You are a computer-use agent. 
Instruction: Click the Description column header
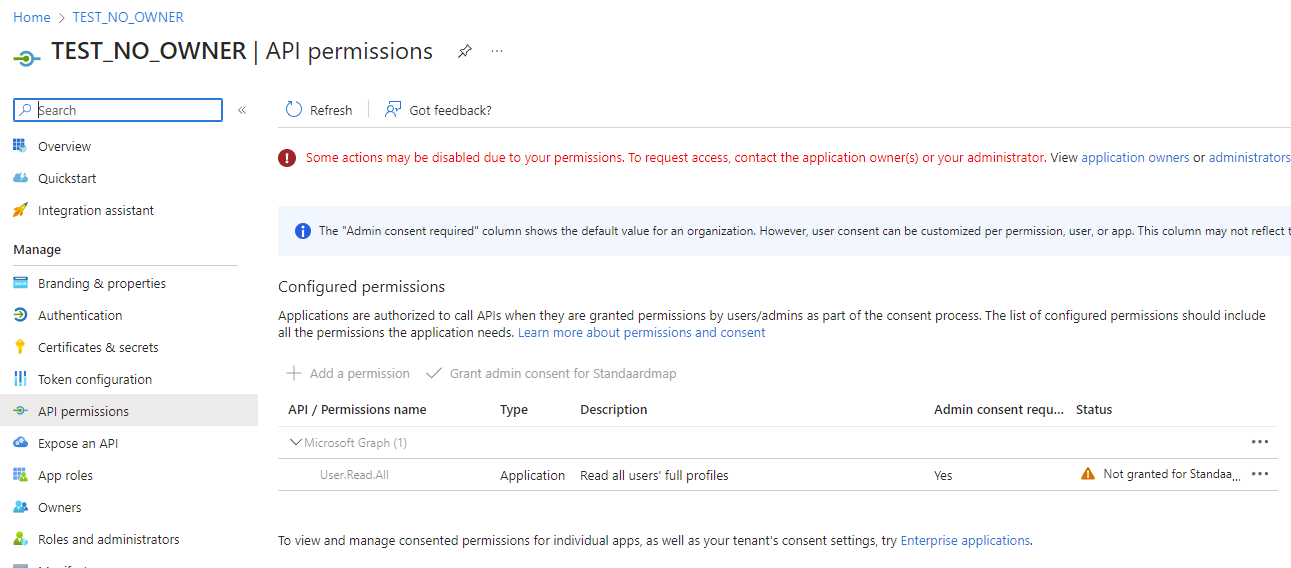tap(614, 409)
